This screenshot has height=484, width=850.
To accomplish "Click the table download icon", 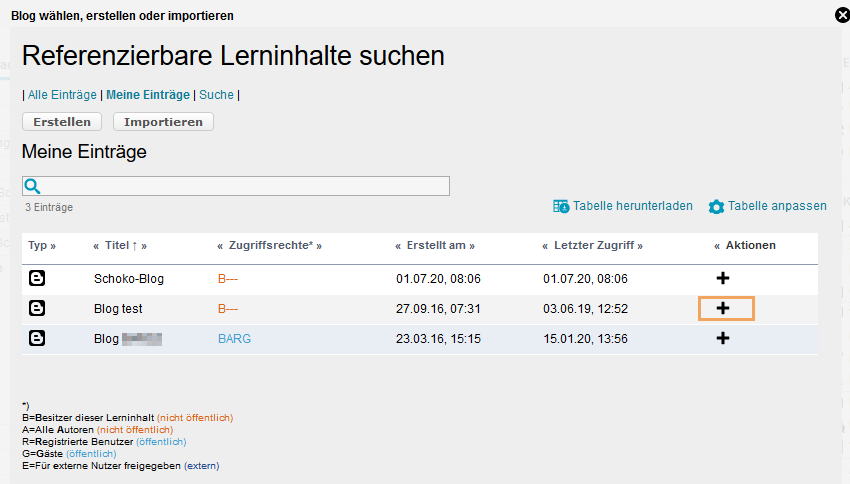I will tap(561, 206).
